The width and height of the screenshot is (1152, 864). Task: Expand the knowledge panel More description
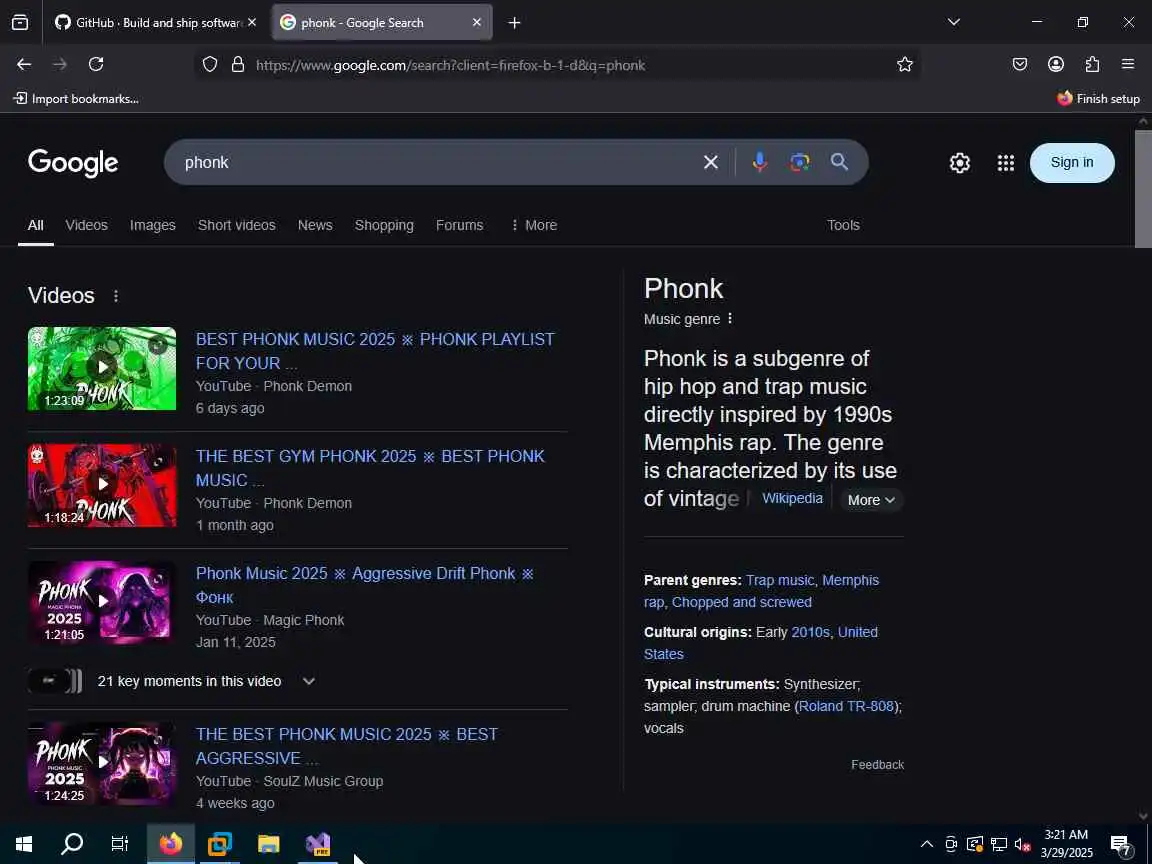point(871,500)
